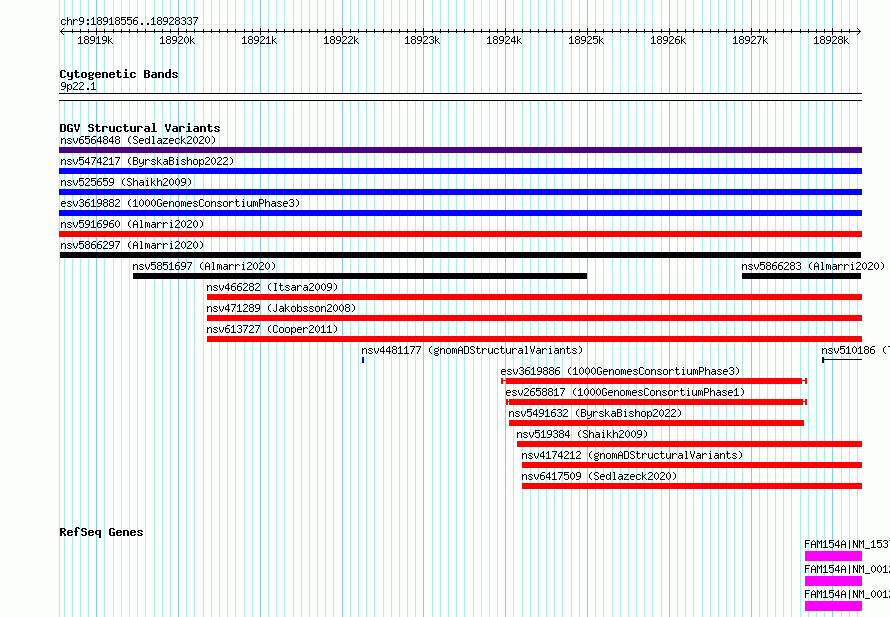Click the 18922k ruler tick label
The height and width of the screenshot is (617, 890).
pos(341,40)
